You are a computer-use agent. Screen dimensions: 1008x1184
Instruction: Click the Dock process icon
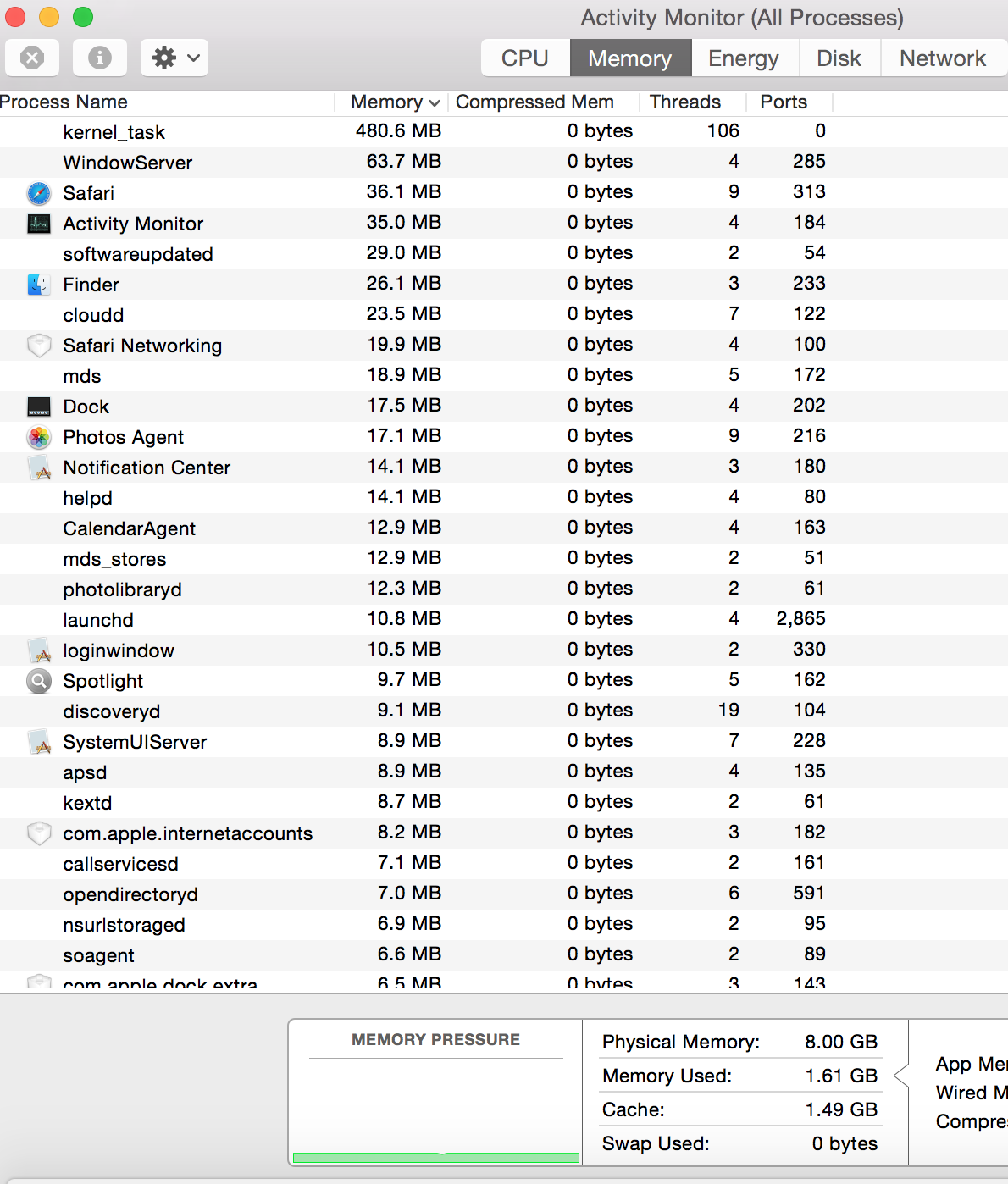(x=39, y=407)
